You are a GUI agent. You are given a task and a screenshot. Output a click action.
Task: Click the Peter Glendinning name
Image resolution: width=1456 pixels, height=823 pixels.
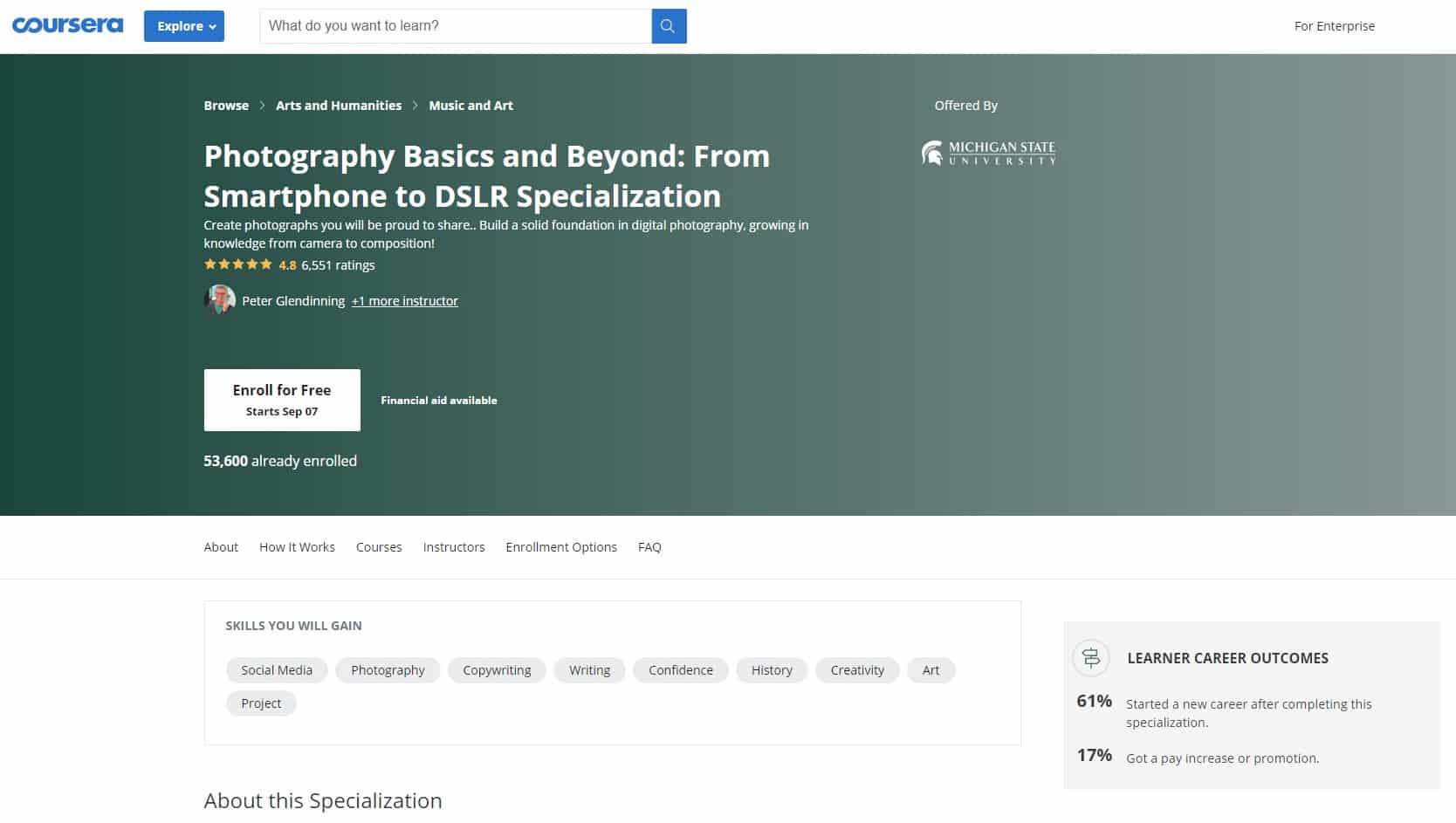point(293,301)
